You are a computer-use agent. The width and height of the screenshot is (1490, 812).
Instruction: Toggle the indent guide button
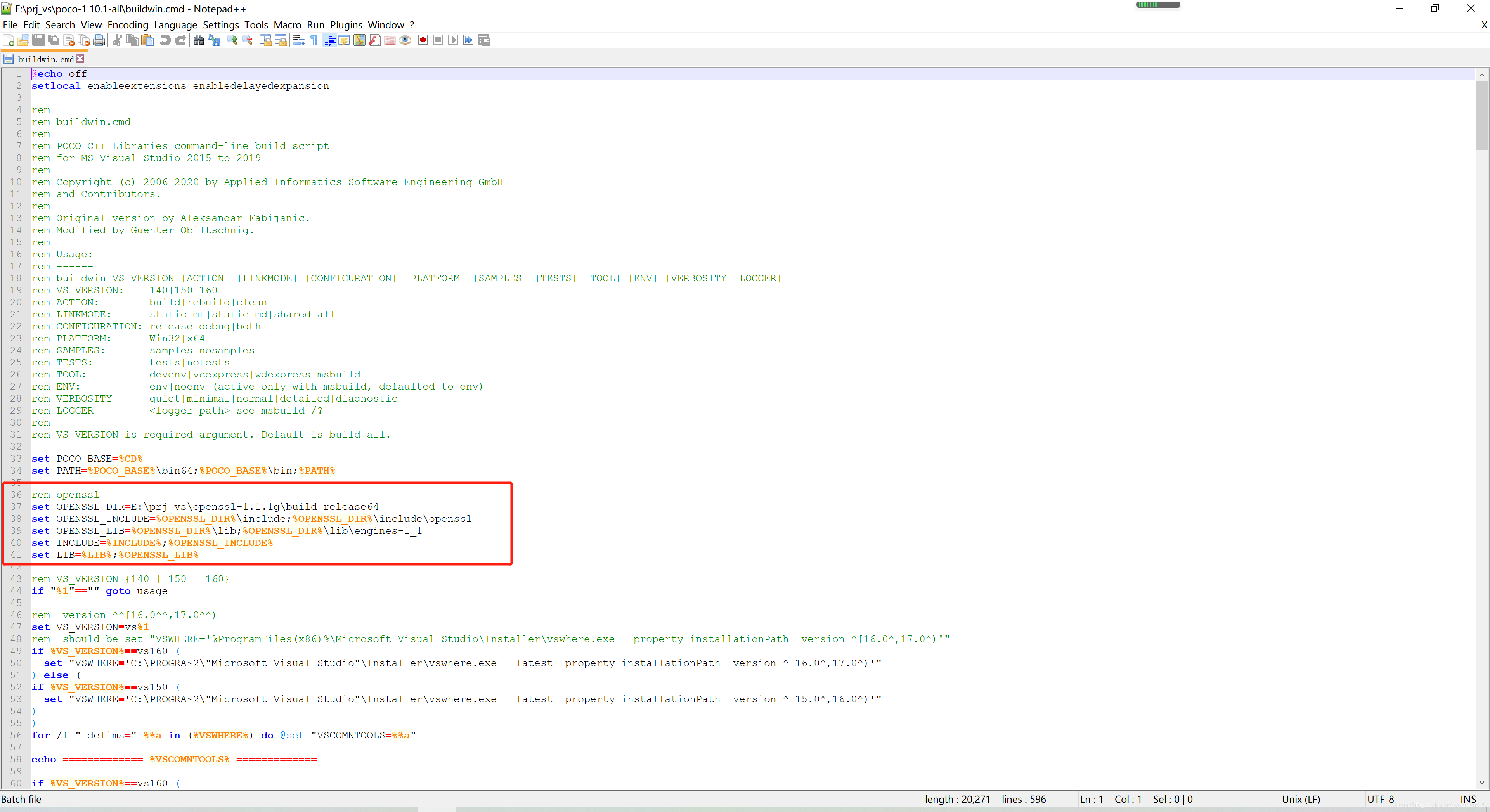pos(330,40)
